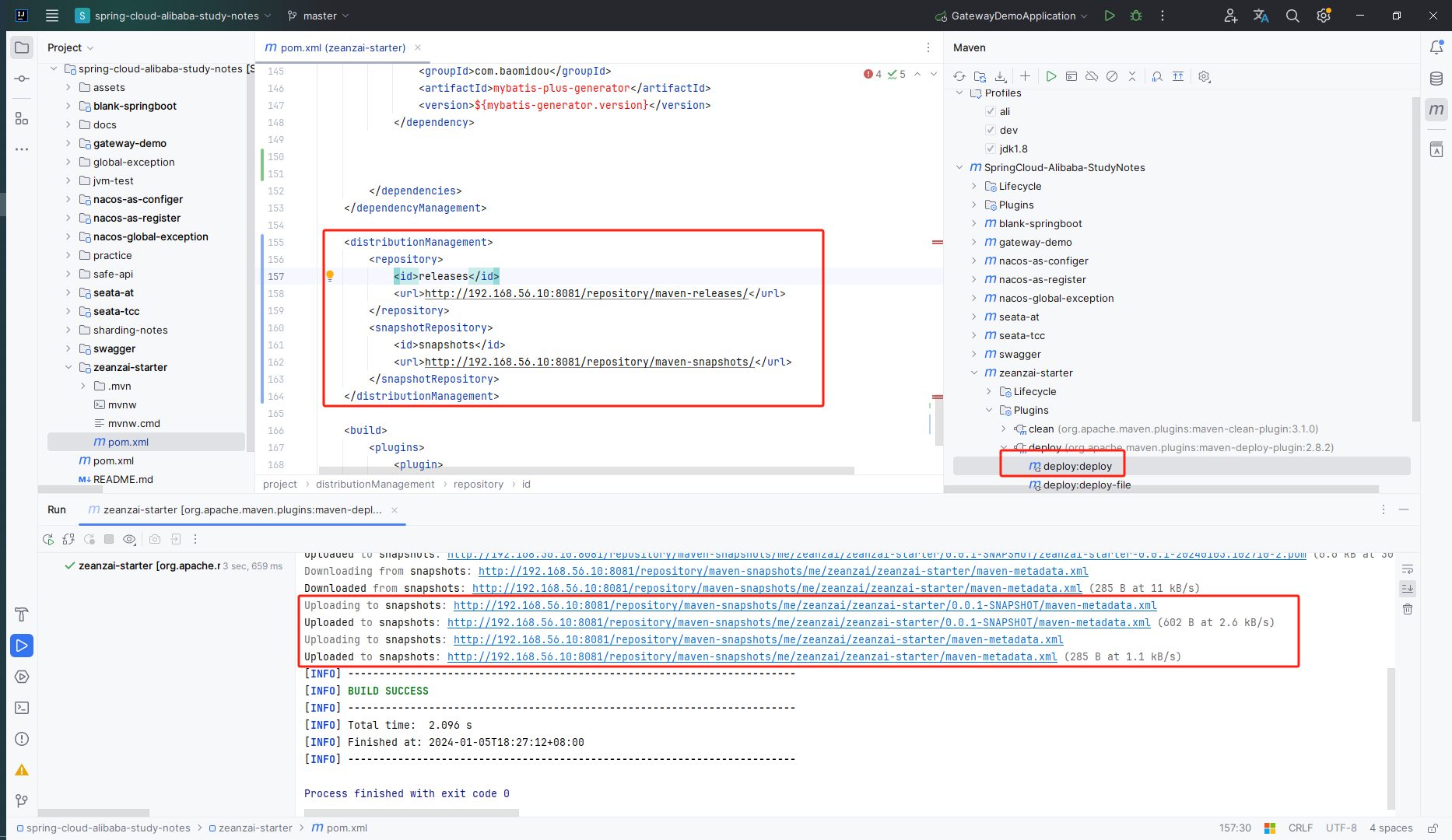Expand the gateway-demo folder in Project tree
The width and height of the screenshot is (1452, 840).
[68, 143]
